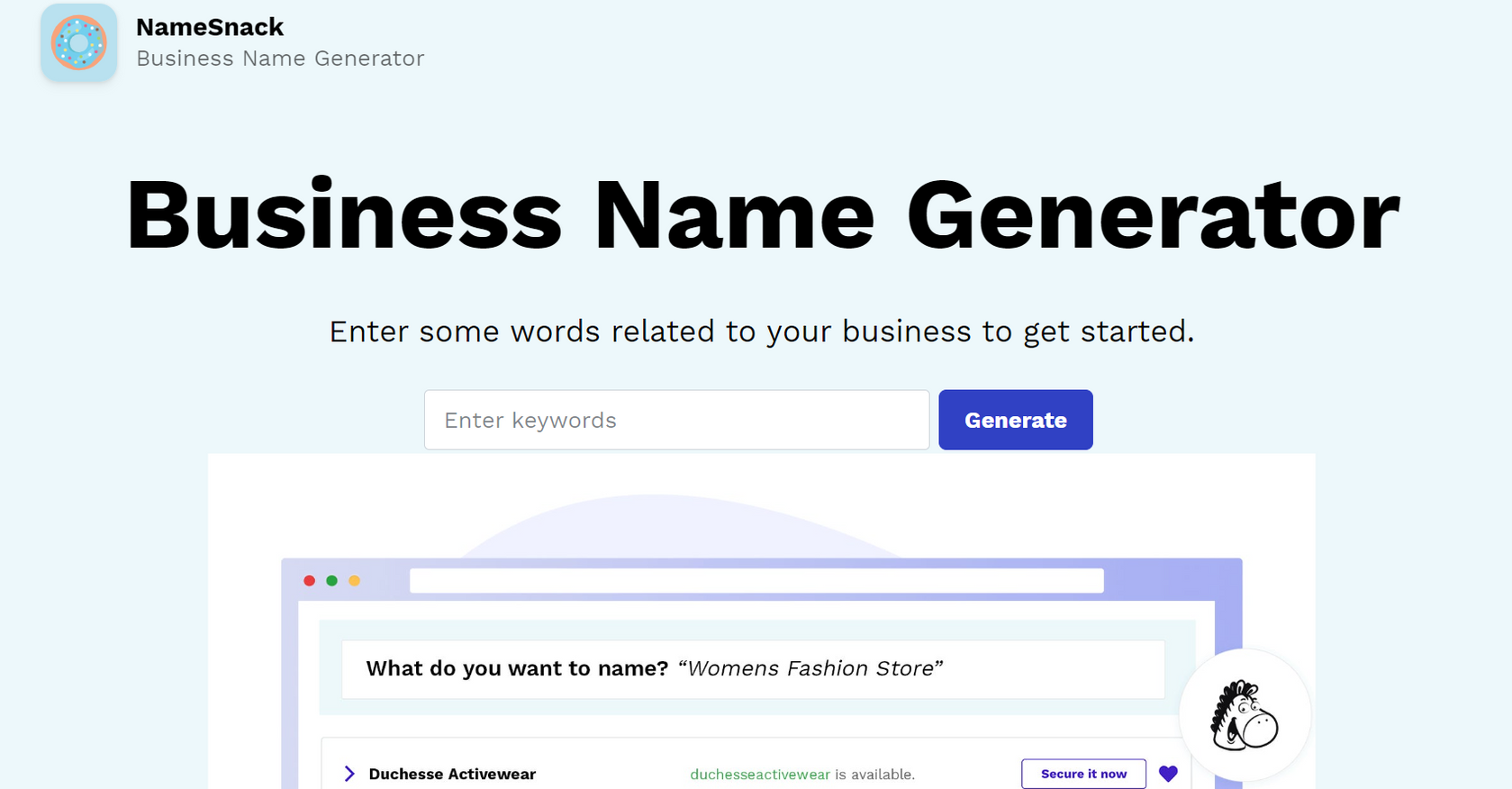The width and height of the screenshot is (1512, 789).
Task: Click the Secure it now button
Action: tap(1083, 774)
